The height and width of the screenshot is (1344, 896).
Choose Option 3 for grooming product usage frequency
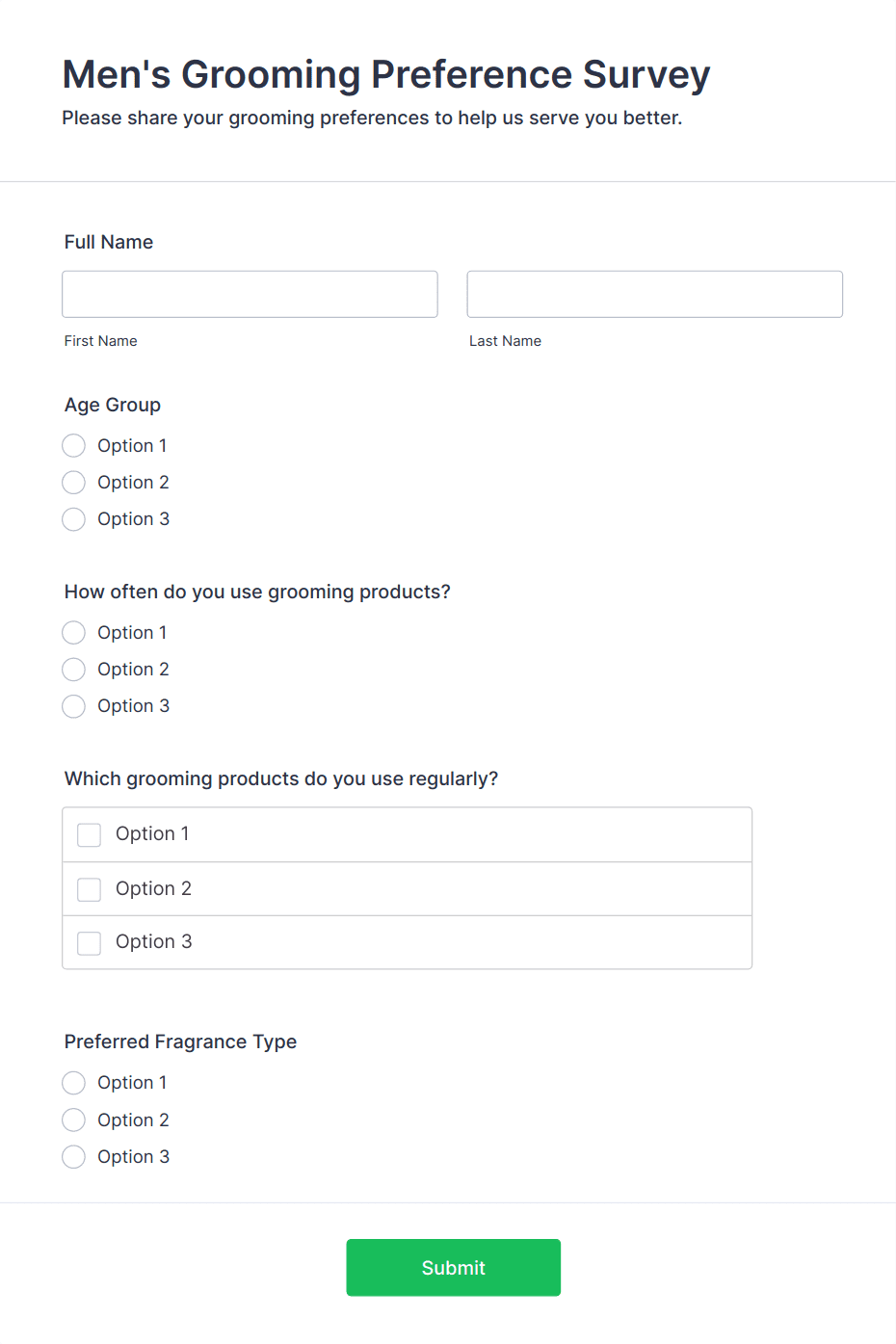pos(73,706)
